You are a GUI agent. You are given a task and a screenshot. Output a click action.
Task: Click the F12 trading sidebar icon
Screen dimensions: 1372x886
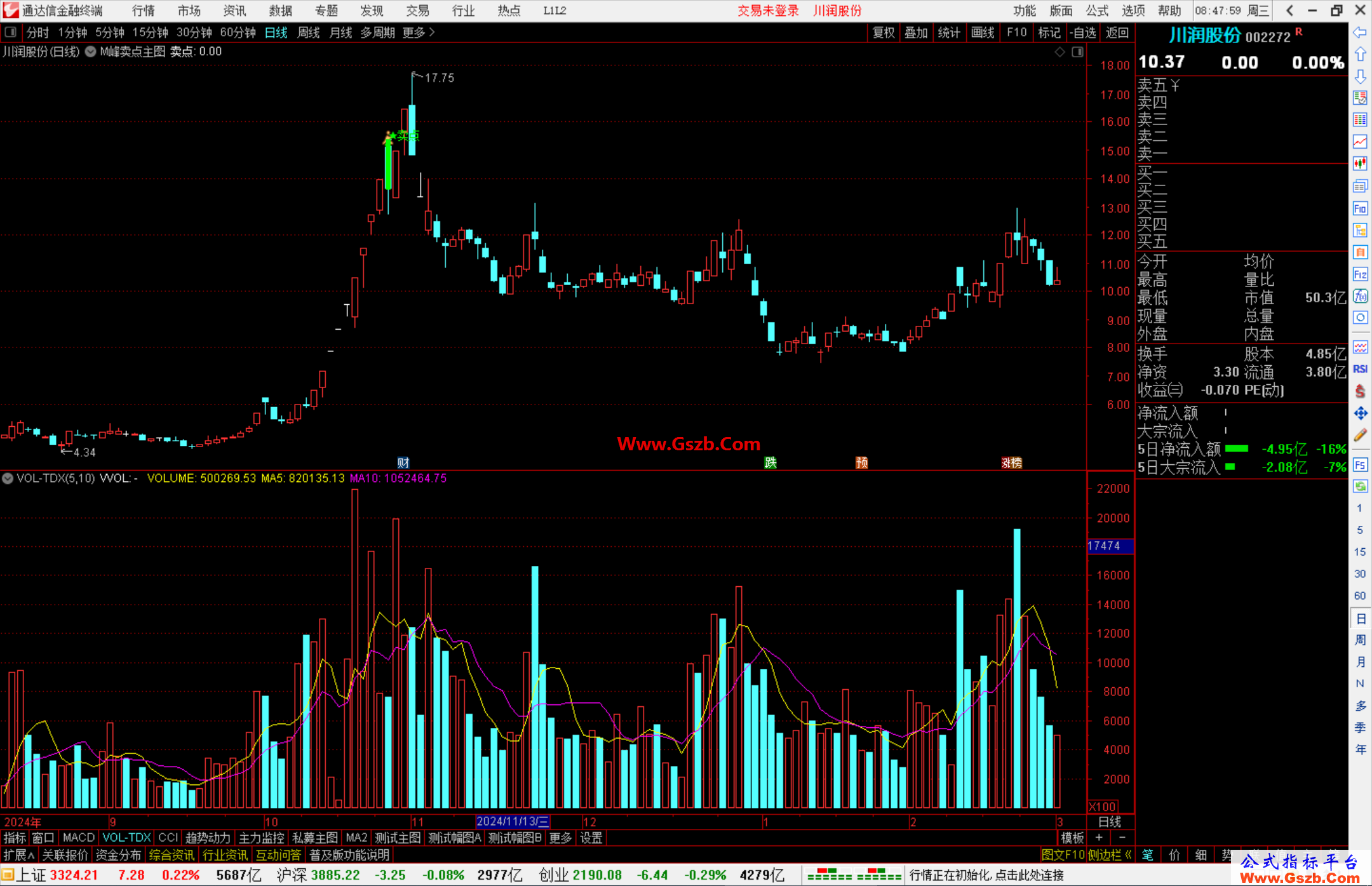point(1360,274)
